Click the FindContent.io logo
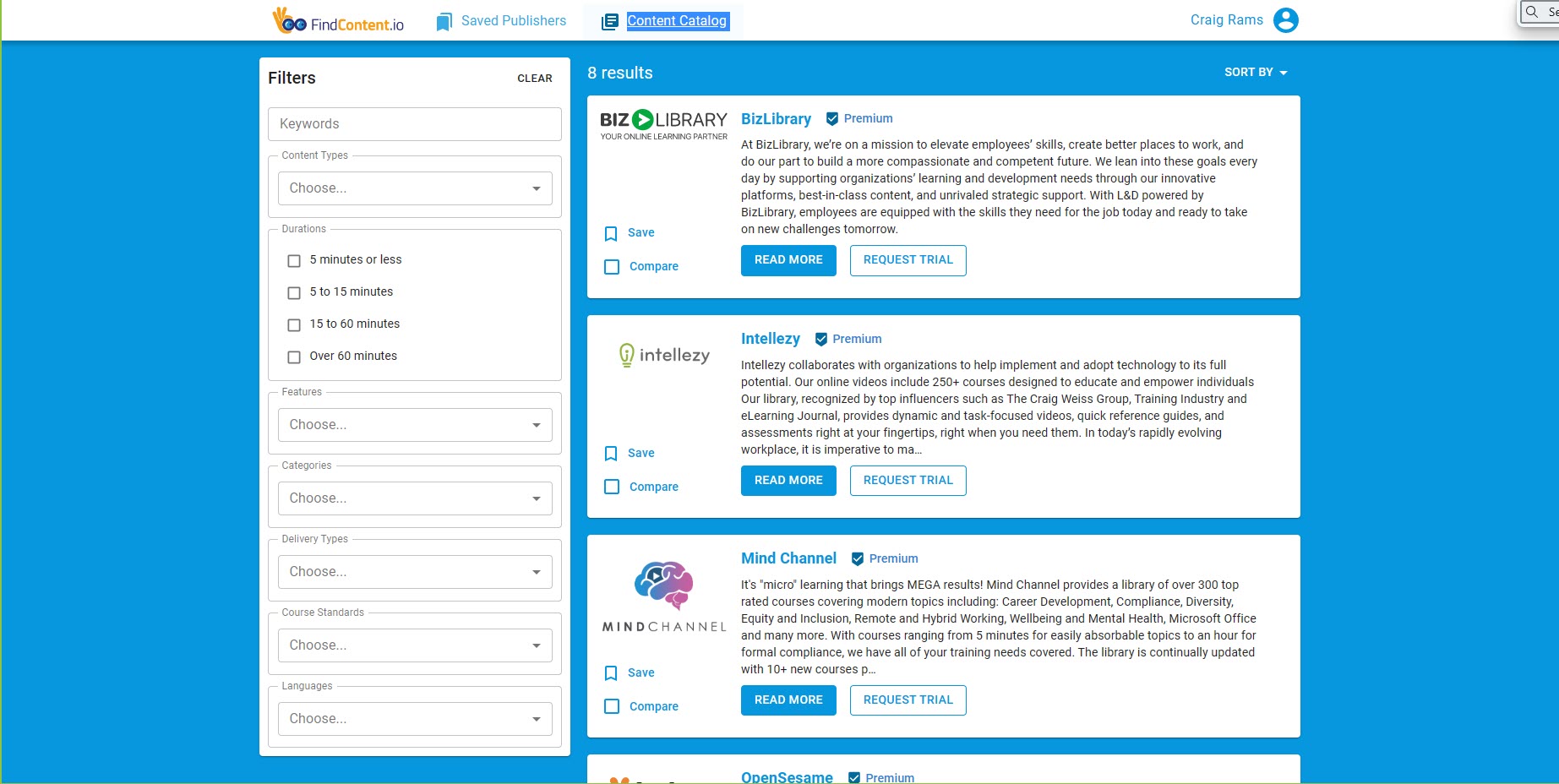Viewport: 1559px width, 784px height. point(338,21)
